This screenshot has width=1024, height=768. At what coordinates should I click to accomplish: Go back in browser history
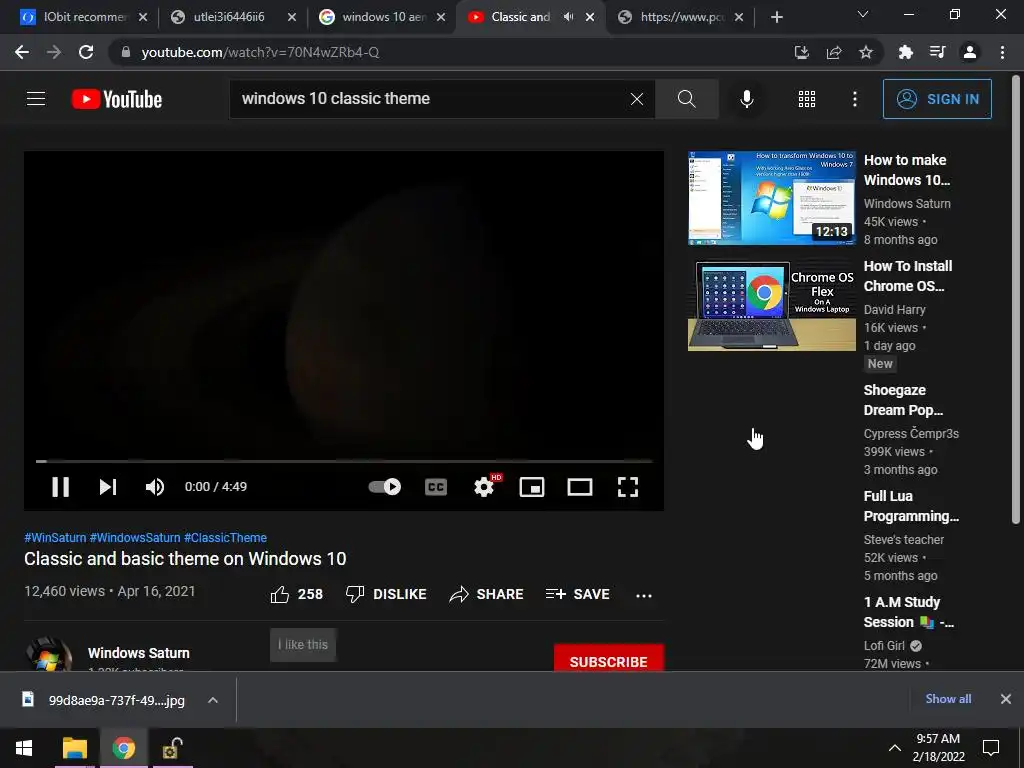pos(22,52)
